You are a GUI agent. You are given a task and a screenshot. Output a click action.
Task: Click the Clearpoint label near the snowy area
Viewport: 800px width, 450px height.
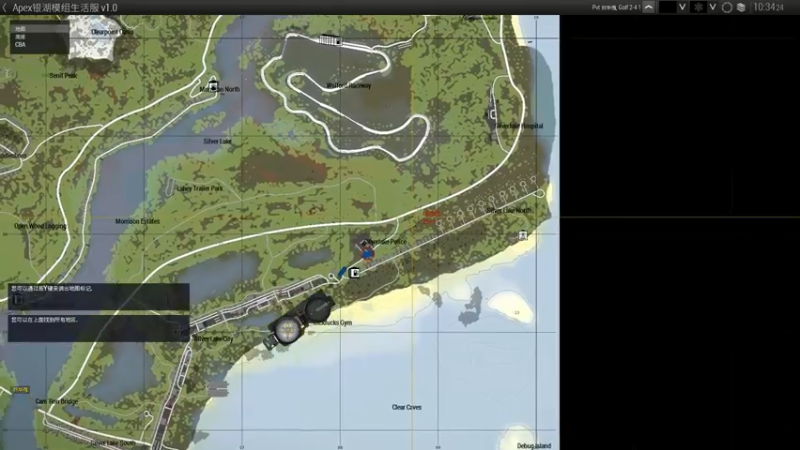(x=112, y=32)
